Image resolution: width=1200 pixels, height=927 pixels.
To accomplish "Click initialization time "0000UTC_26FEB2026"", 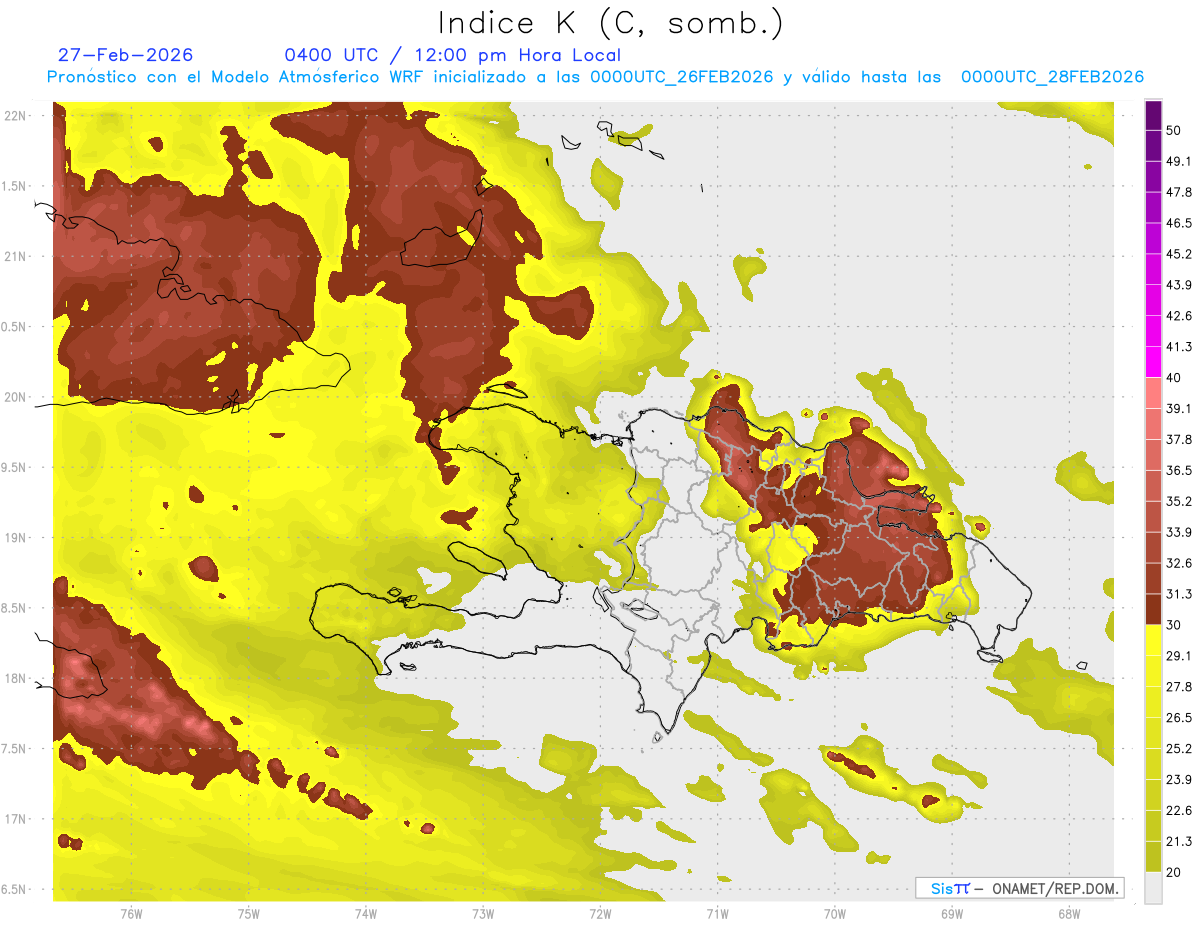I will click(681, 77).
